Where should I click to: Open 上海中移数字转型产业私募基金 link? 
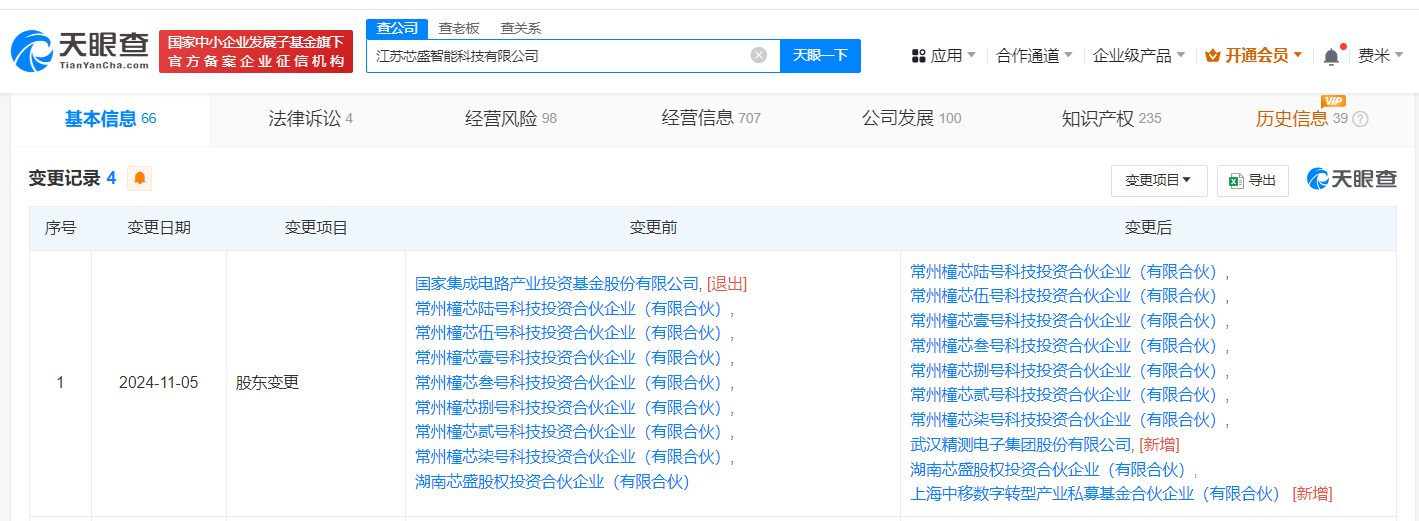coord(1096,494)
